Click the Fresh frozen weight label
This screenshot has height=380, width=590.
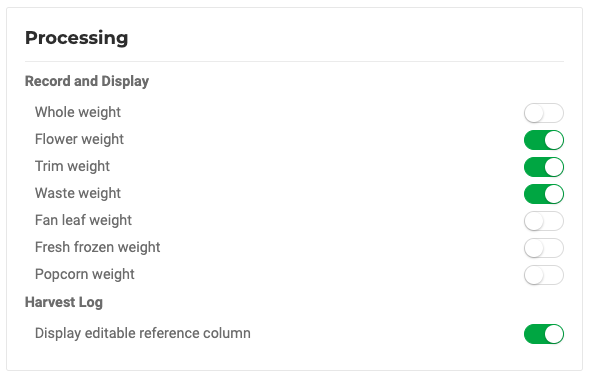(97, 248)
